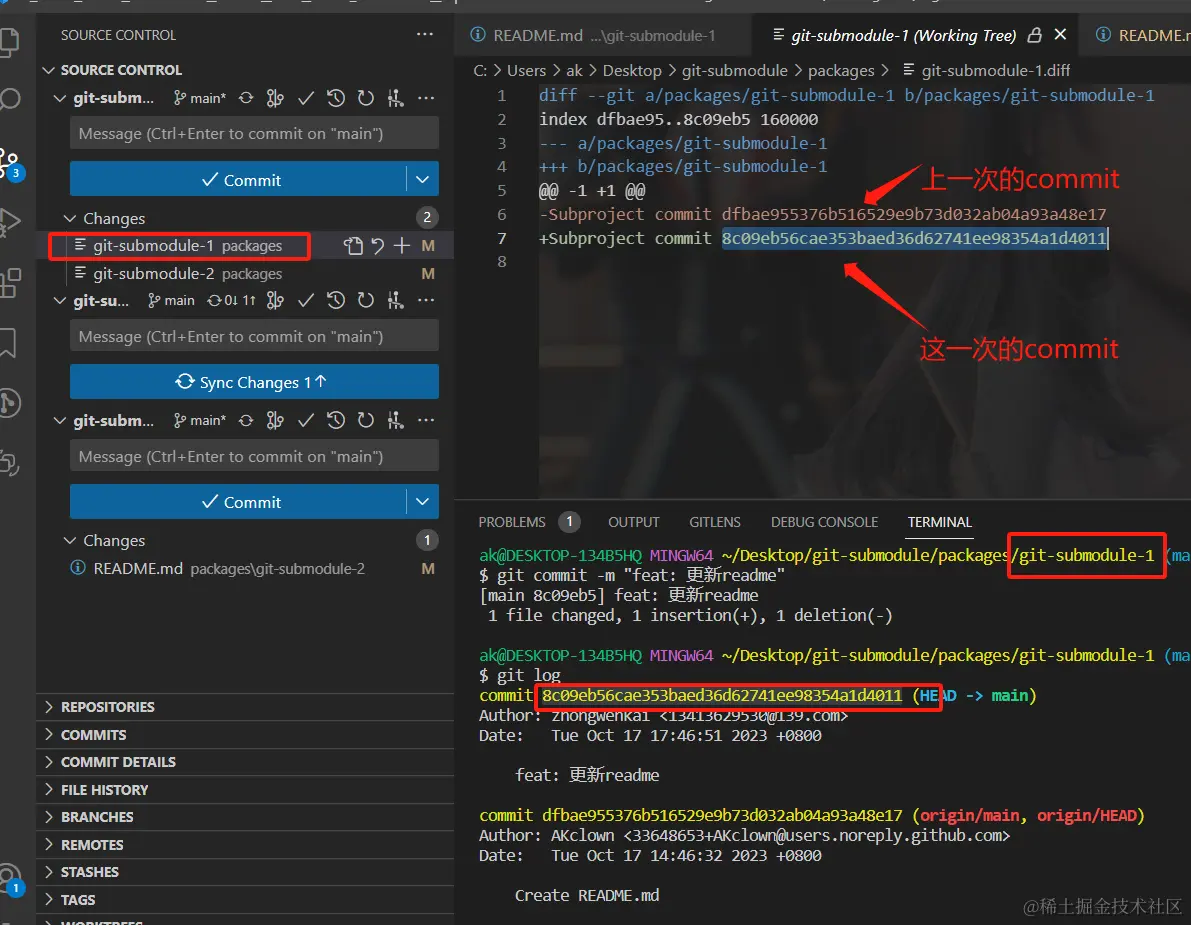Switch to the PROBLEMS panel tab
This screenshot has height=925, width=1191.
(x=512, y=522)
